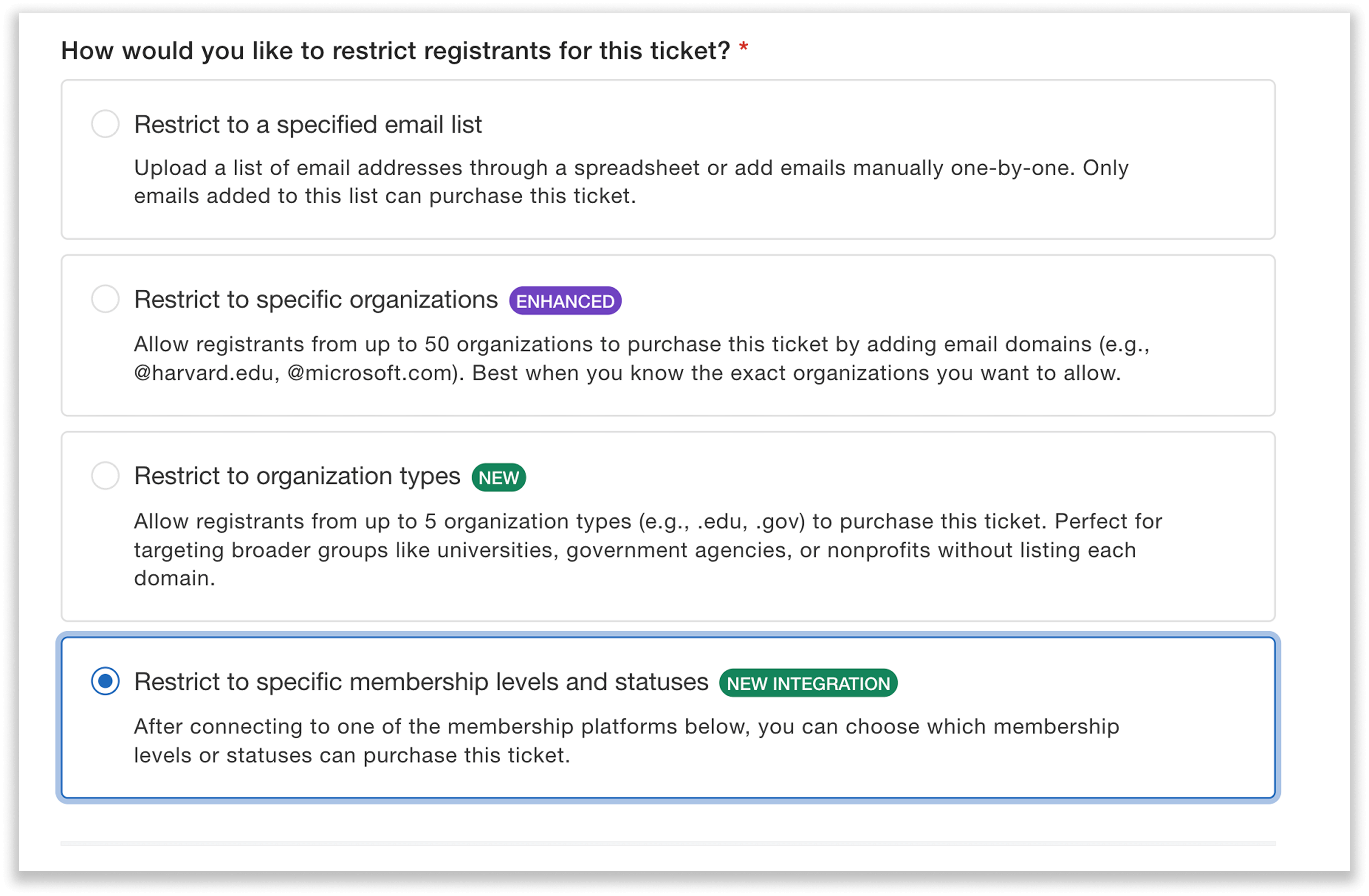Image resolution: width=1369 pixels, height=896 pixels.
Task: Select the organization types restriction
Action: pyautogui.click(x=105, y=476)
